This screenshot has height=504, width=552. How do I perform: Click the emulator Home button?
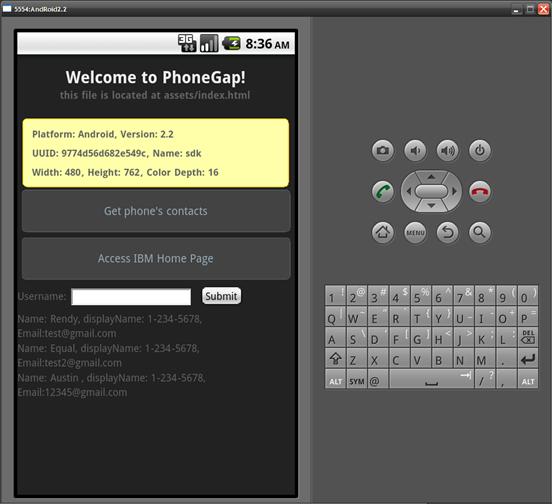coord(383,232)
